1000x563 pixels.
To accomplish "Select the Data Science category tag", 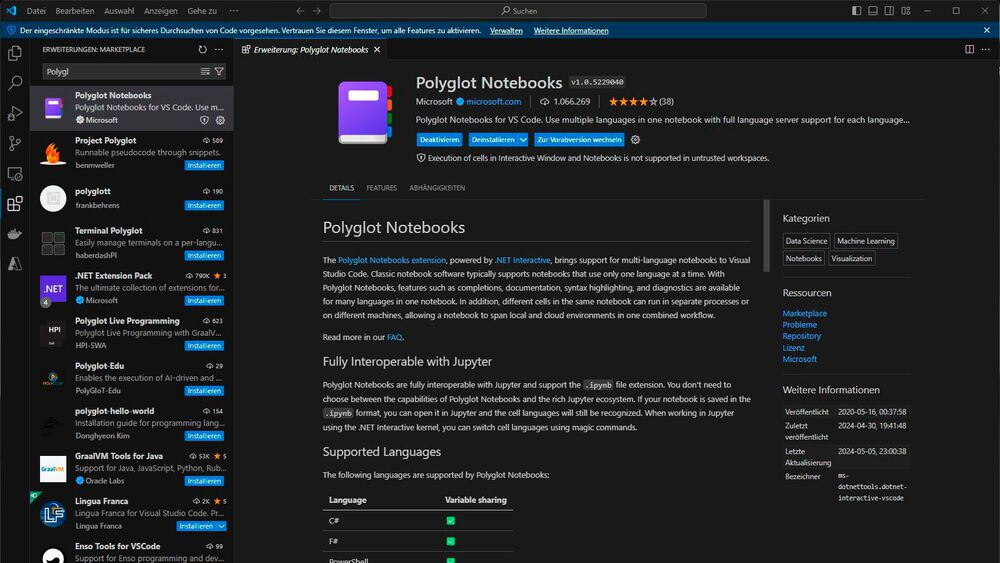I will [806, 241].
